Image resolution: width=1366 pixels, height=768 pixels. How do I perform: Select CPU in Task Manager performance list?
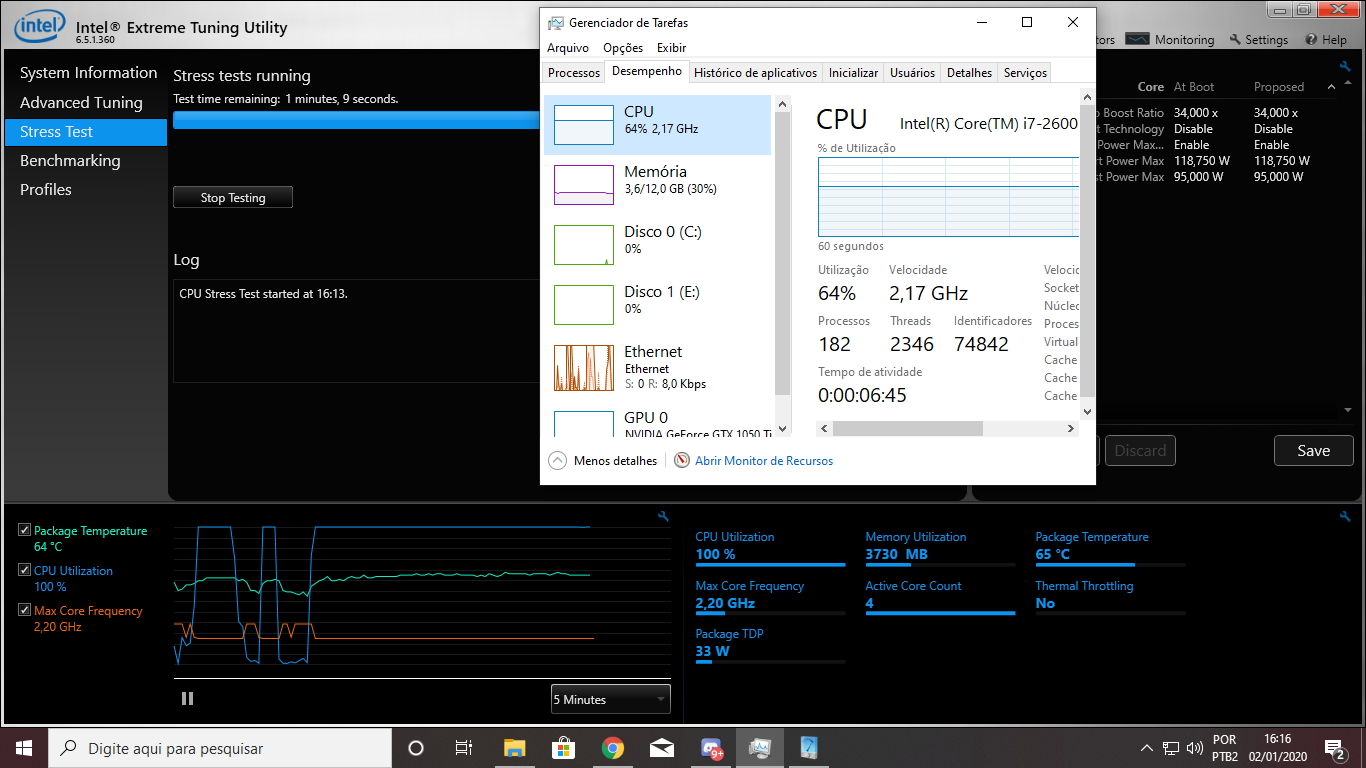(657, 125)
